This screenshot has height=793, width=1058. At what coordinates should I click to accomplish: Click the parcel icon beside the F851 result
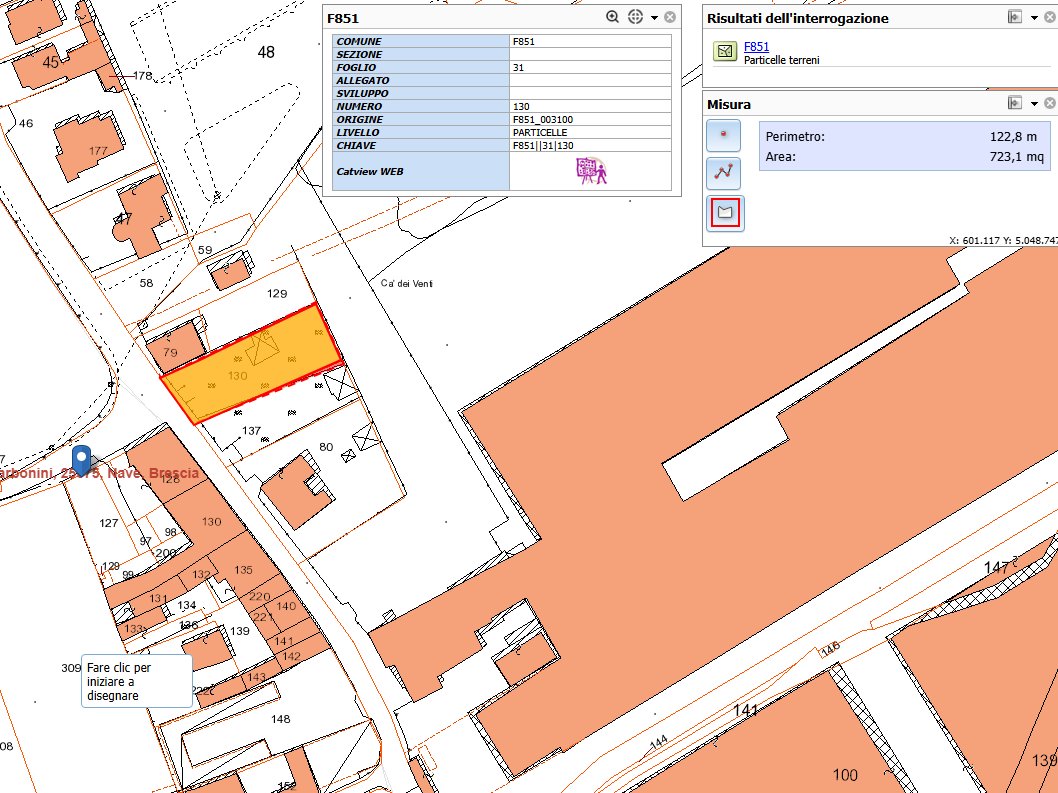pyautogui.click(x=724, y=51)
